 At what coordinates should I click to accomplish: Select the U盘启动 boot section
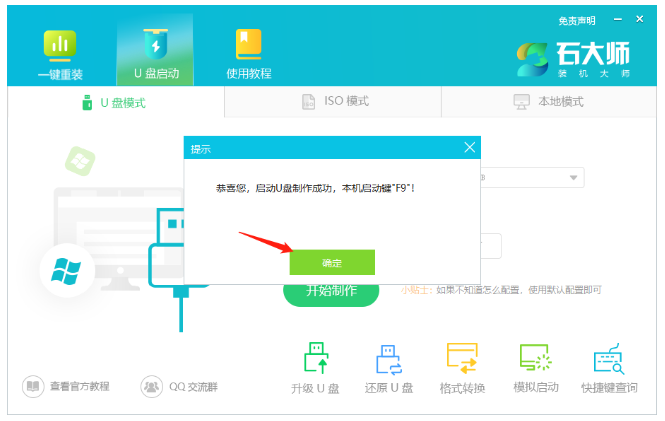pos(155,53)
